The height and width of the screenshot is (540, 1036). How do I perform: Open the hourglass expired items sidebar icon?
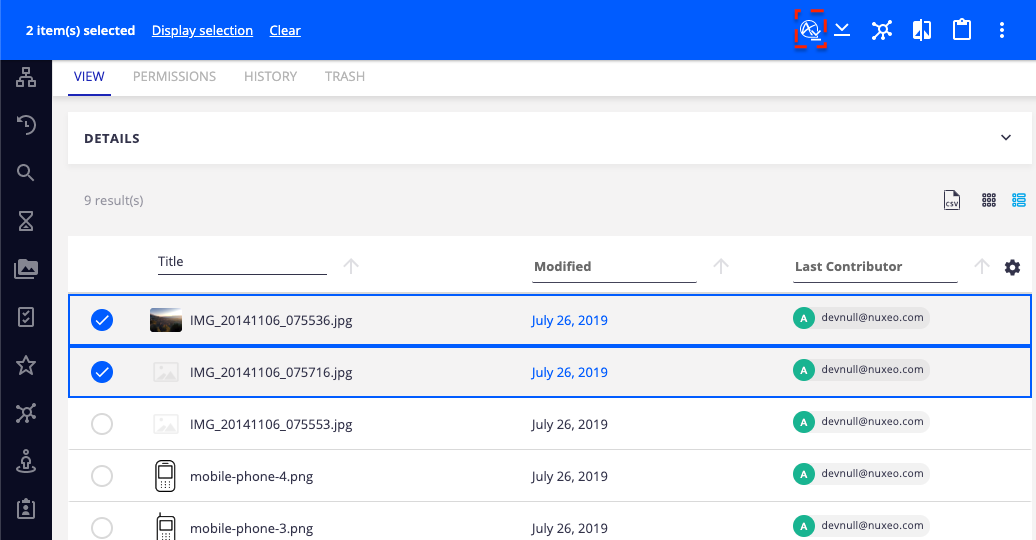(26, 221)
